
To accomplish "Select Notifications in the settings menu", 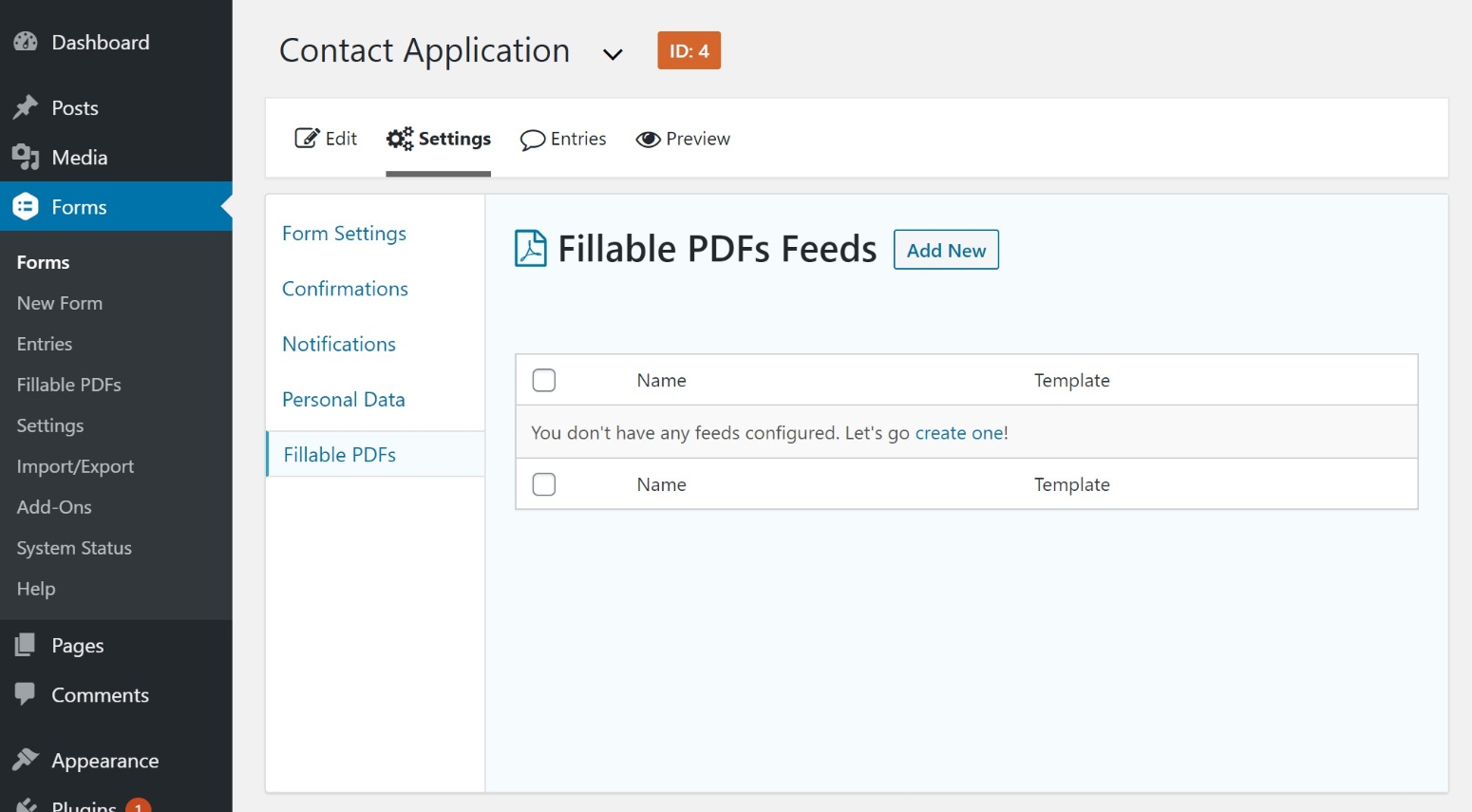I will (x=338, y=344).
